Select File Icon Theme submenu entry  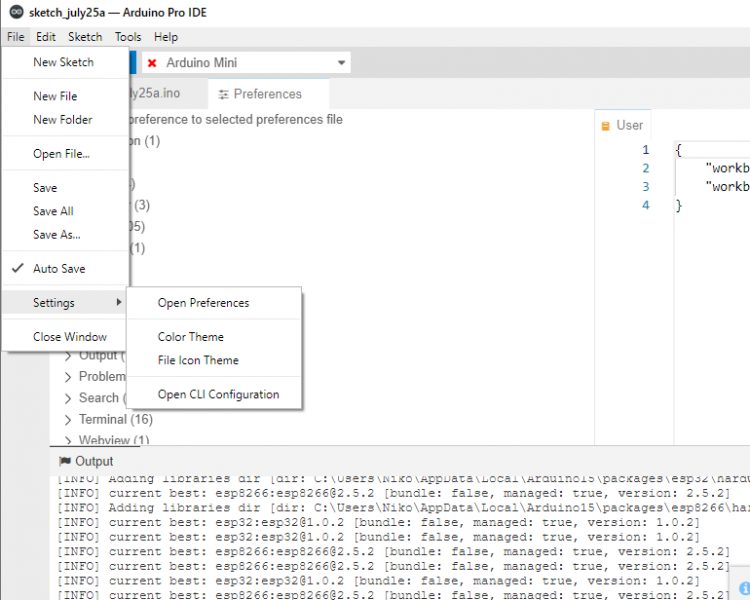214,360
